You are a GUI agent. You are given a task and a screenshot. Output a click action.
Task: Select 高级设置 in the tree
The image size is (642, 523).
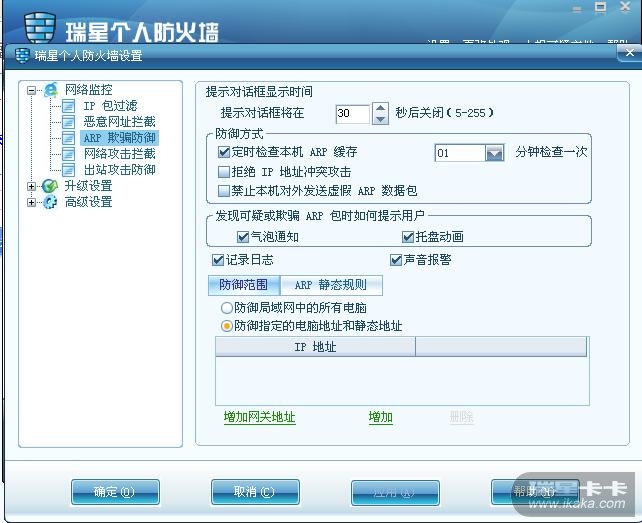tap(88, 202)
